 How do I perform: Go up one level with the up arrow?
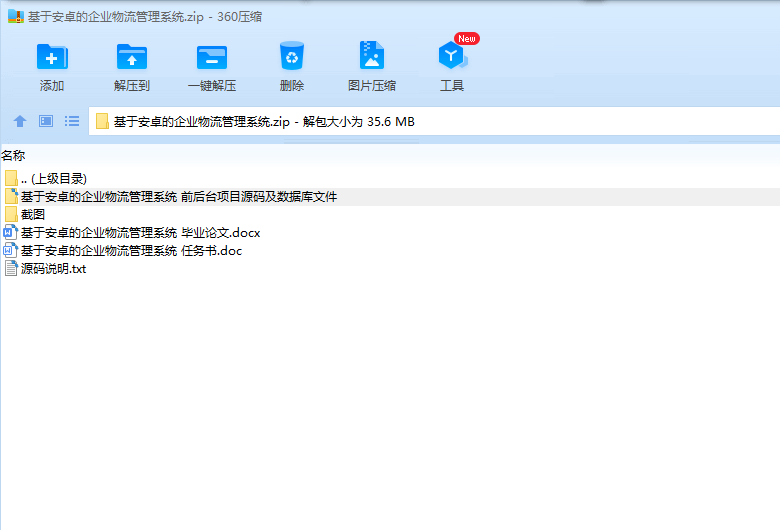click(x=20, y=121)
